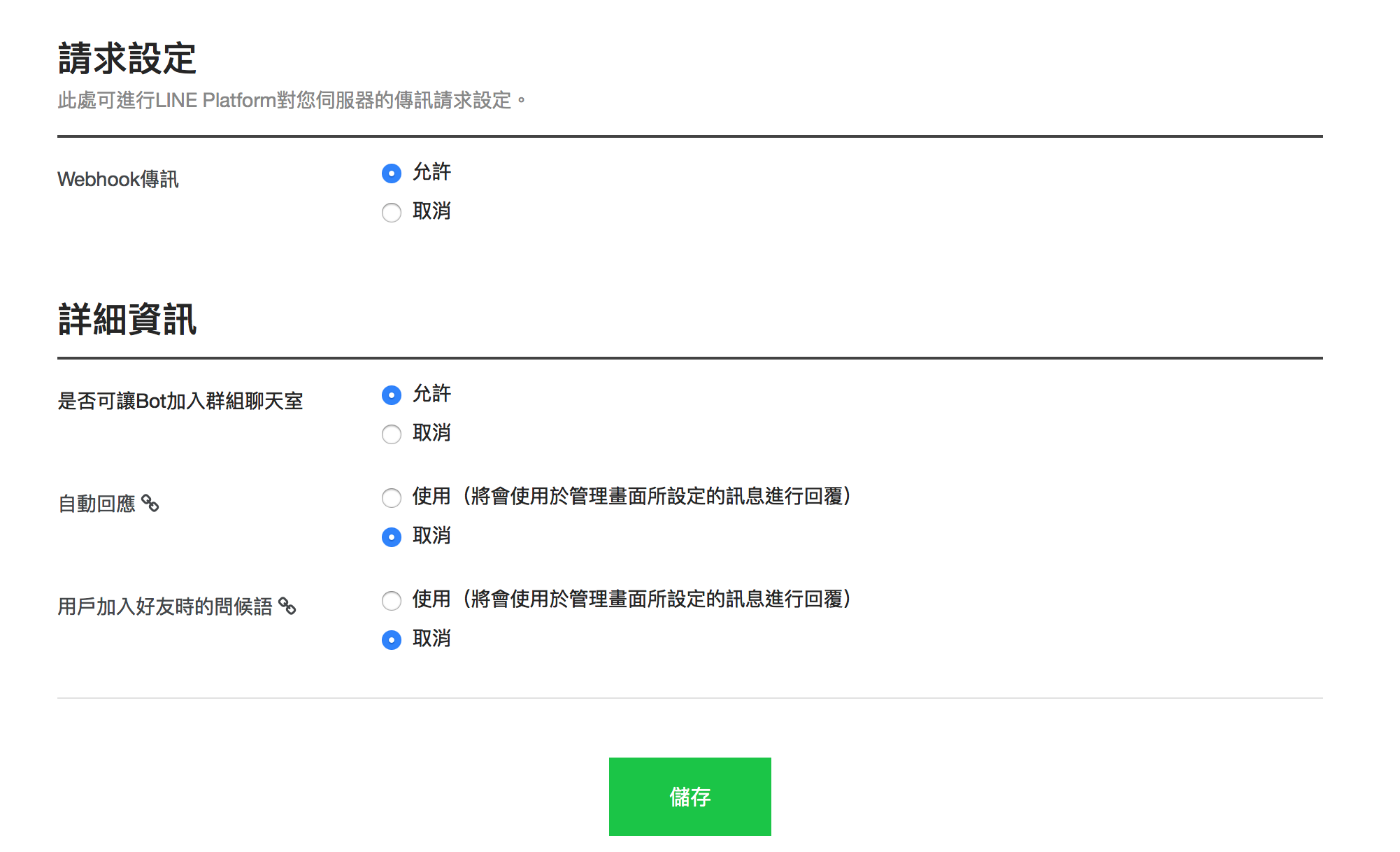Pick 取消 radio under 自動回應
Screen dimensions: 1400x852
392,537
